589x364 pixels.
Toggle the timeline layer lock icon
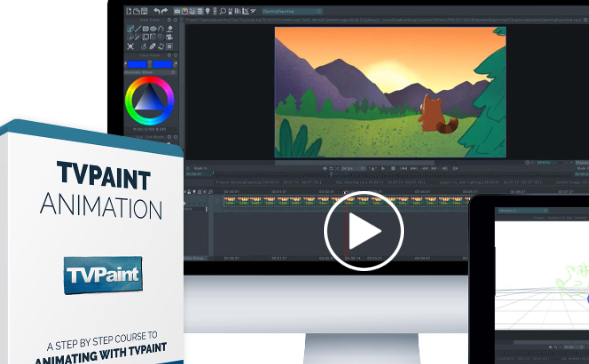[189, 192]
